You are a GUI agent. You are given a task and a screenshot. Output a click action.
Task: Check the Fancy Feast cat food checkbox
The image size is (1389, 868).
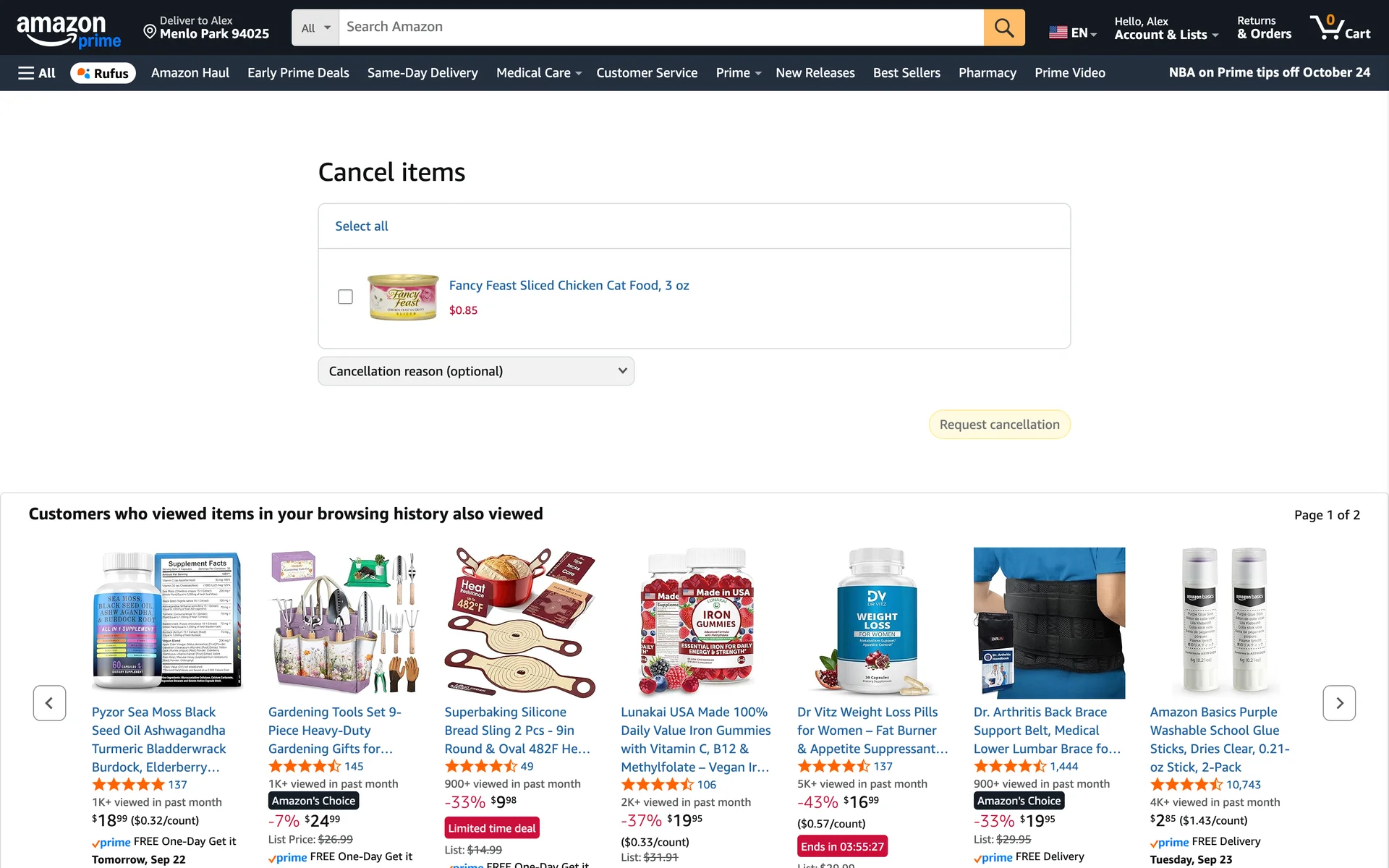345,297
